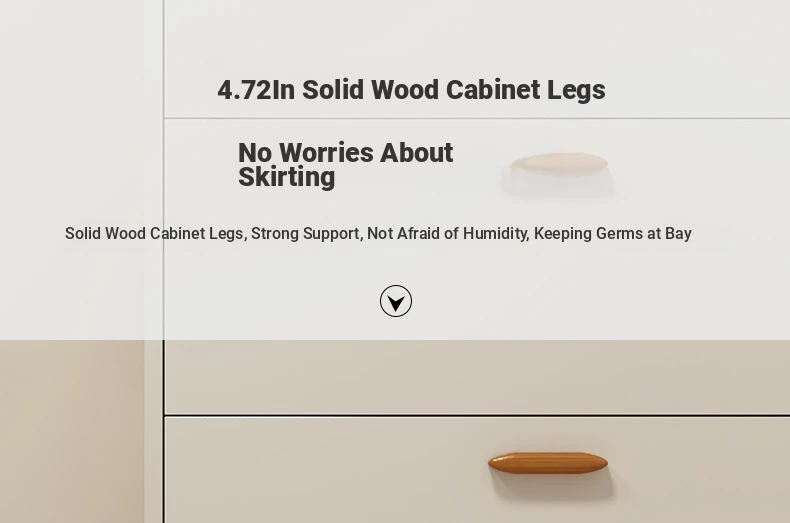Select the "4.72In Solid Wood Cabinet Legs" heading

coord(411,90)
